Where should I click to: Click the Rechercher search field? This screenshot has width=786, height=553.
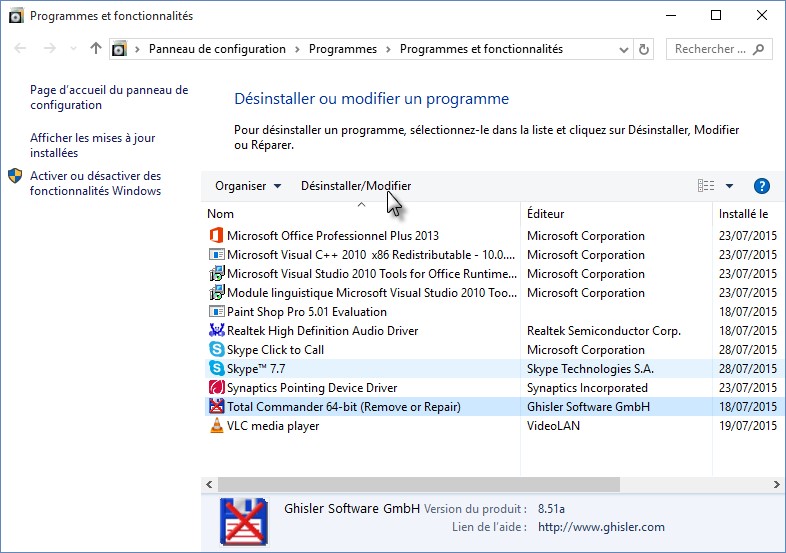pyautogui.click(x=710, y=49)
